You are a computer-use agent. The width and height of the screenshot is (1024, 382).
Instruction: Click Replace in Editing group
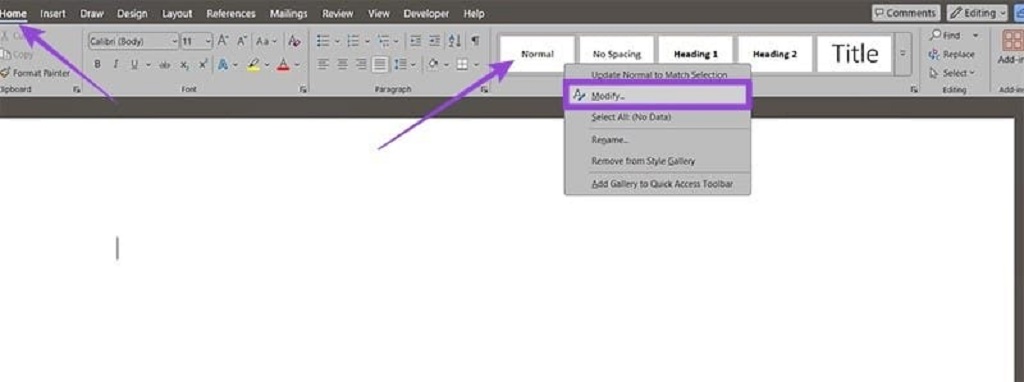pyautogui.click(x=952, y=55)
